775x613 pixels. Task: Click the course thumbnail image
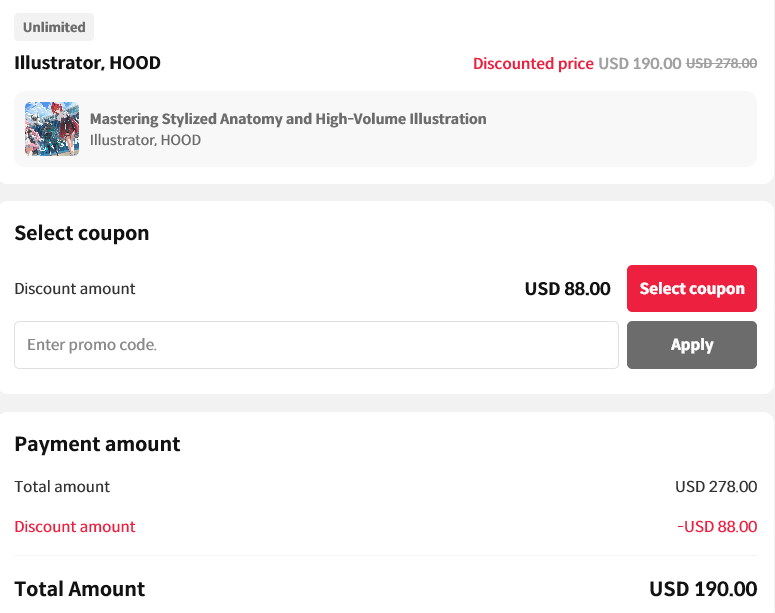52,129
